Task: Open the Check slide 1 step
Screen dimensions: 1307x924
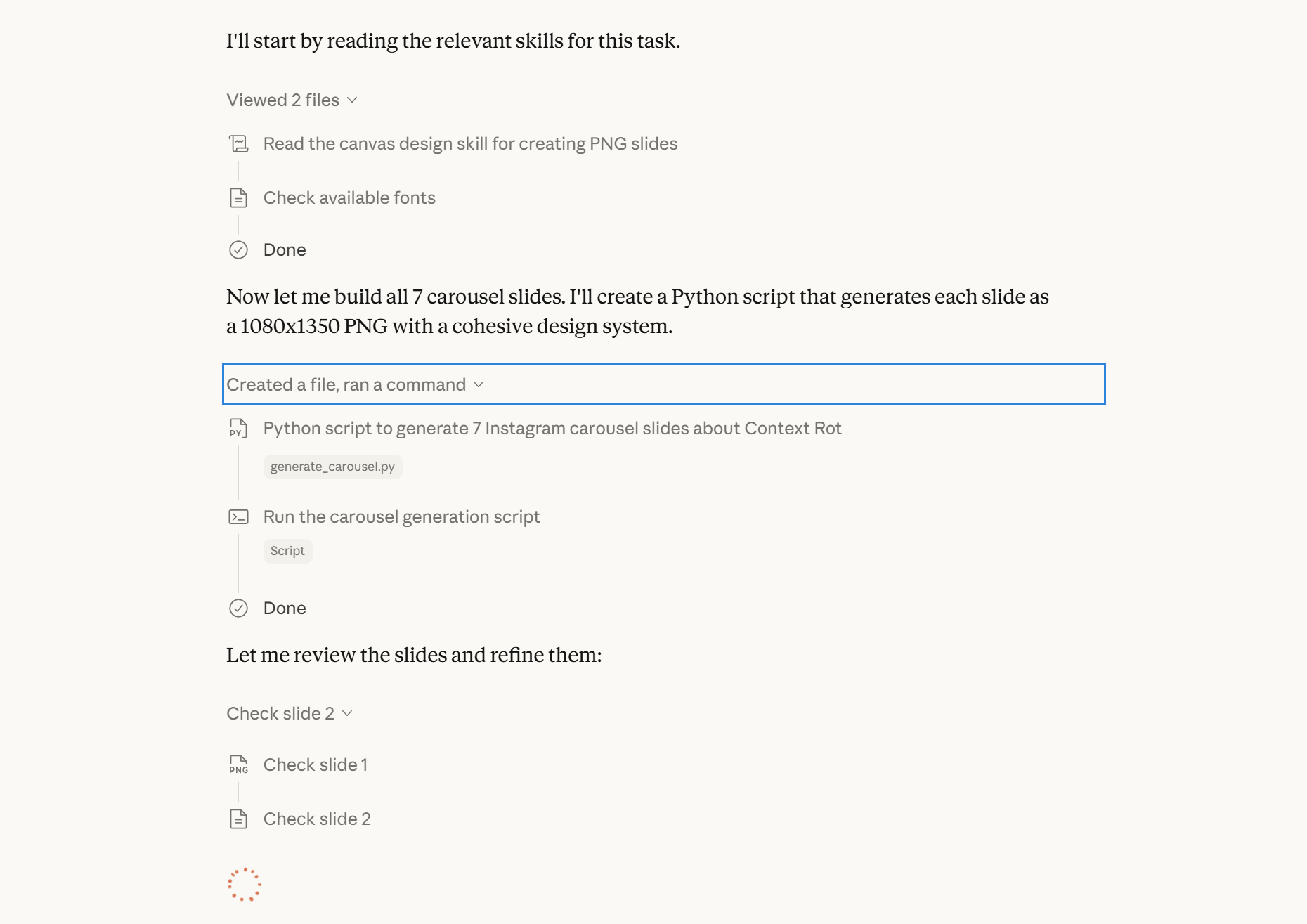Action: point(316,765)
